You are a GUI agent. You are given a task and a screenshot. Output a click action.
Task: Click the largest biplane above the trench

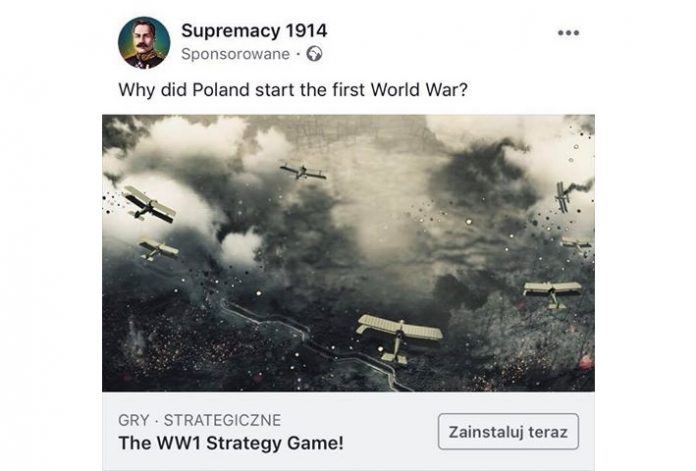click(399, 337)
